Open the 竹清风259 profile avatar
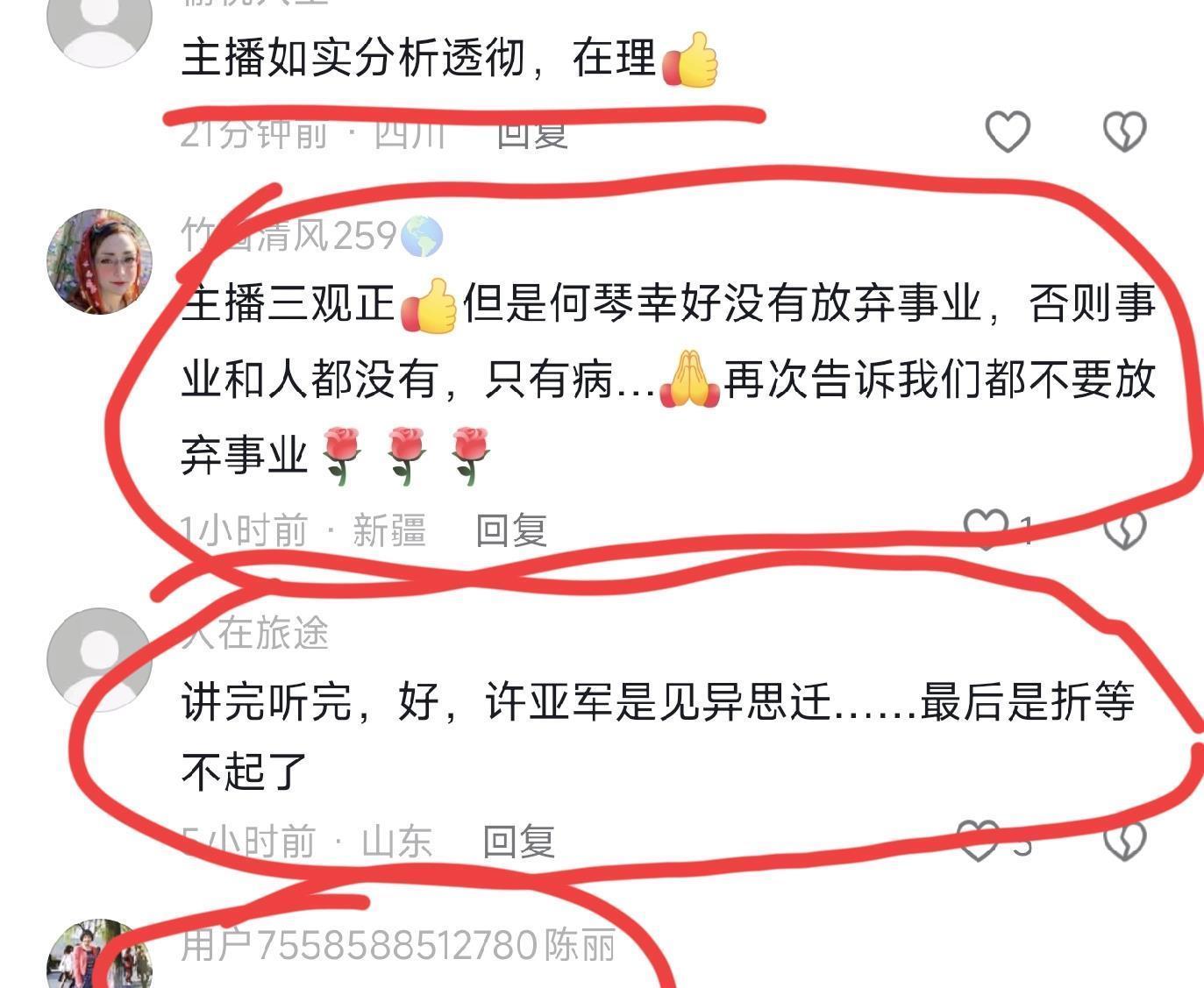Screen dimensions: 1204x988 99,261
